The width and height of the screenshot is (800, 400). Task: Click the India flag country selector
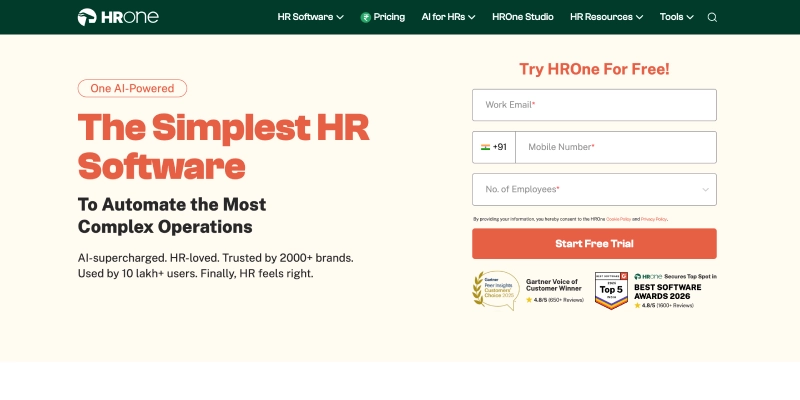point(485,147)
